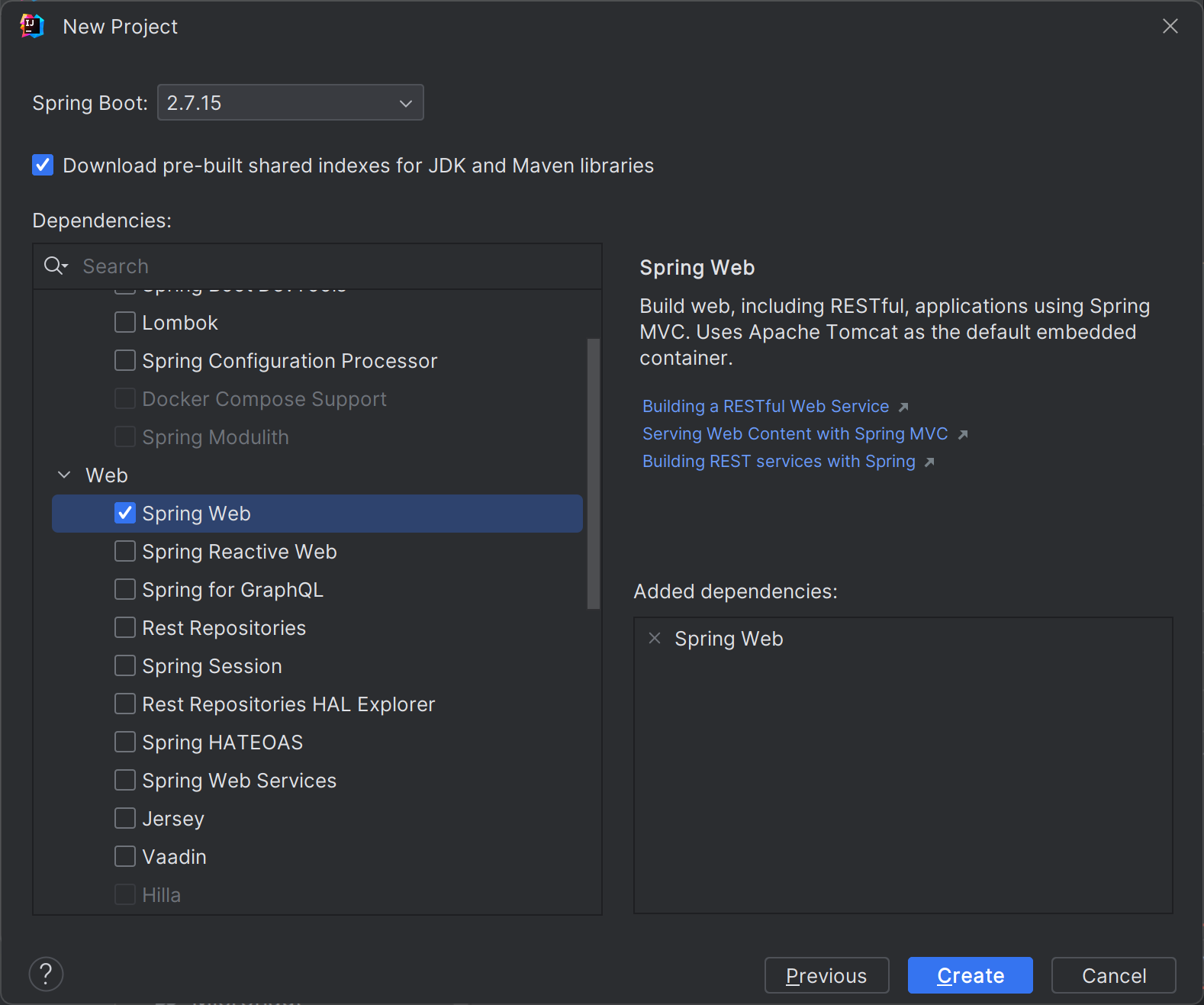Select the Rest Repositories HAL Explorer item
1204x1005 pixels.
tap(288, 704)
